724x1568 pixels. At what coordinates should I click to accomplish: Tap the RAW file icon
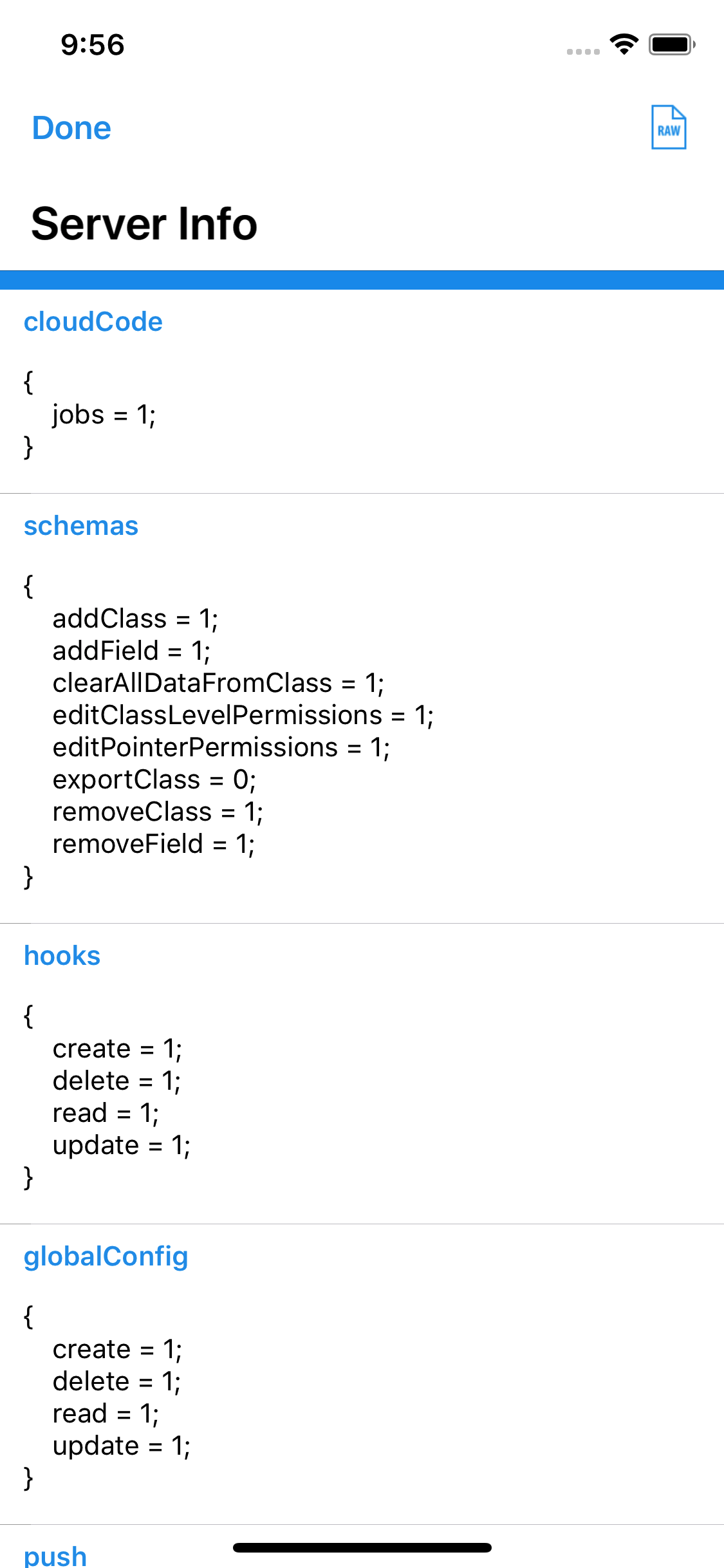tap(668, 127)
